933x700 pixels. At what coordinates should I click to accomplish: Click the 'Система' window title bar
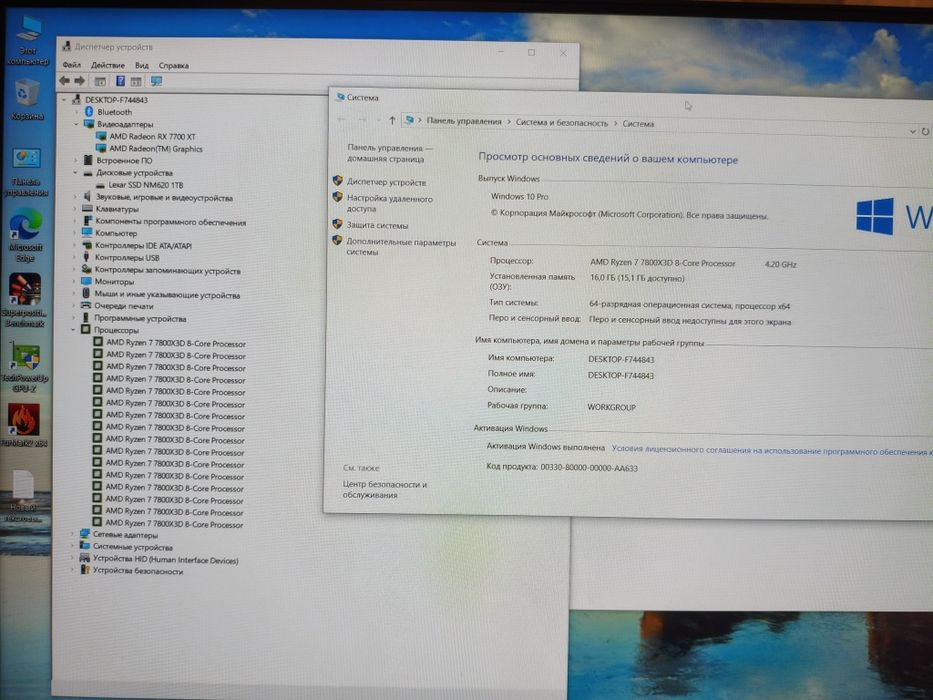coord(631,99)
